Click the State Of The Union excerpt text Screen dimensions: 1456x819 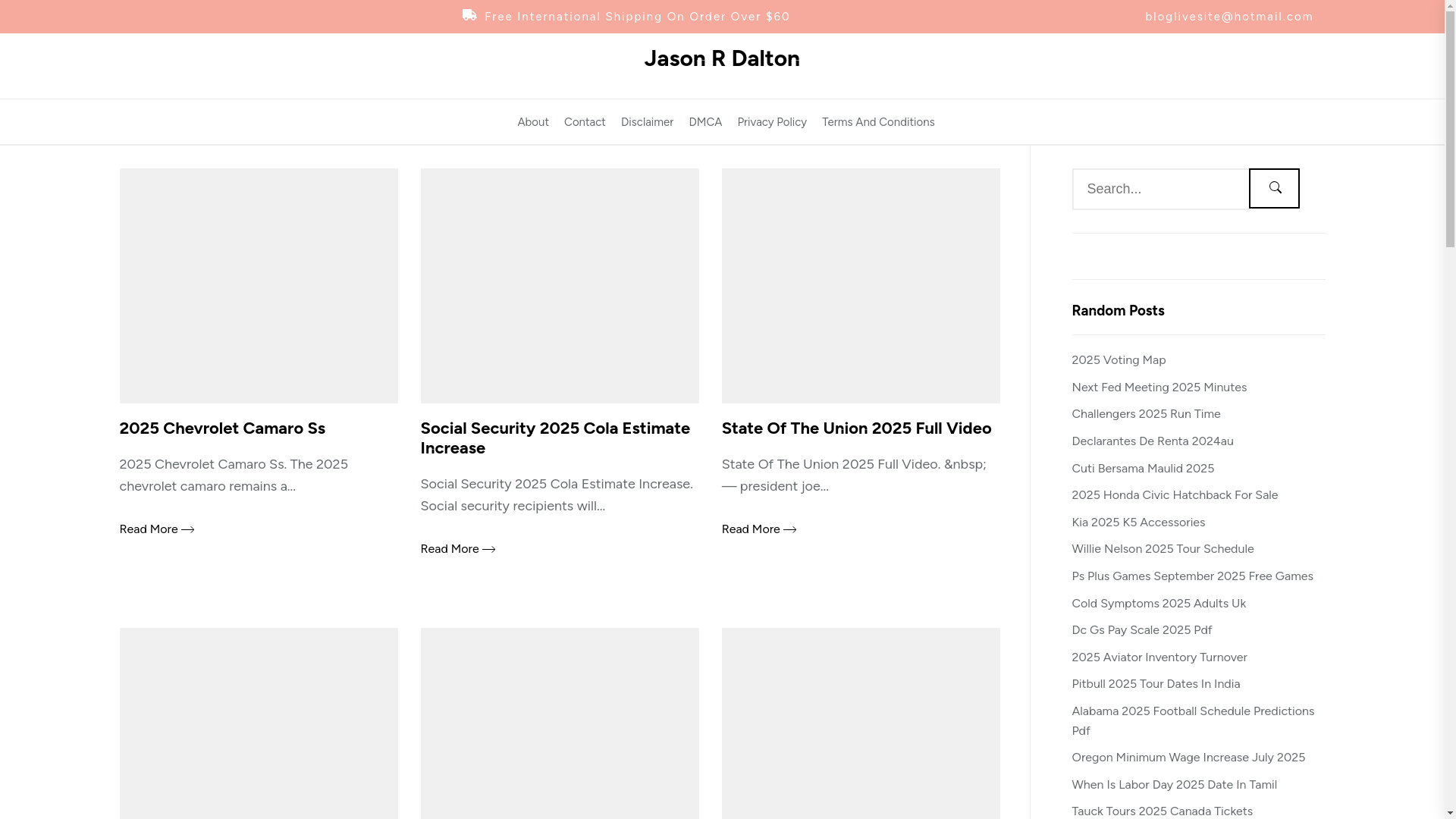point(854,475)
